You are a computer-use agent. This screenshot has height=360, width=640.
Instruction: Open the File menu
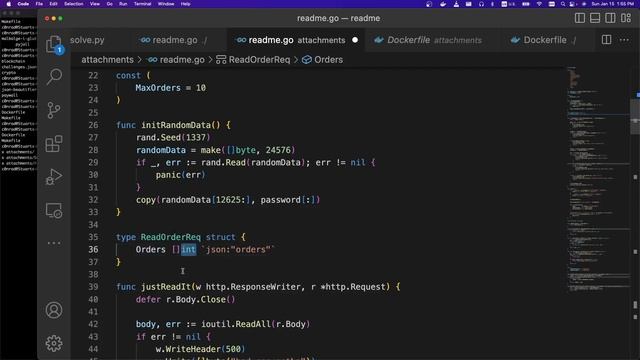(39, 4)
